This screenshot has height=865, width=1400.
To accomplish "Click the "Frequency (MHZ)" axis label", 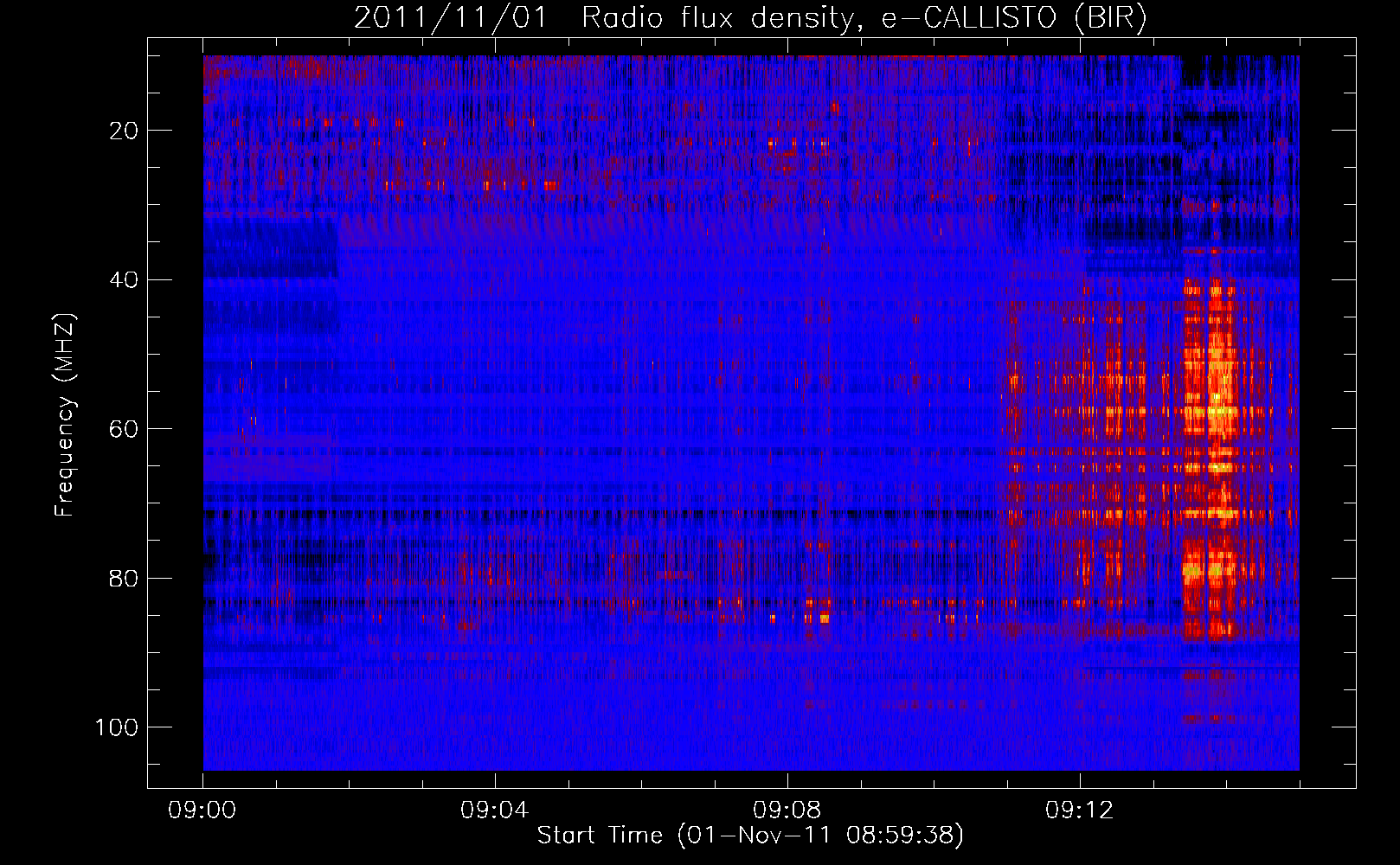I will (x=65, y=415).
